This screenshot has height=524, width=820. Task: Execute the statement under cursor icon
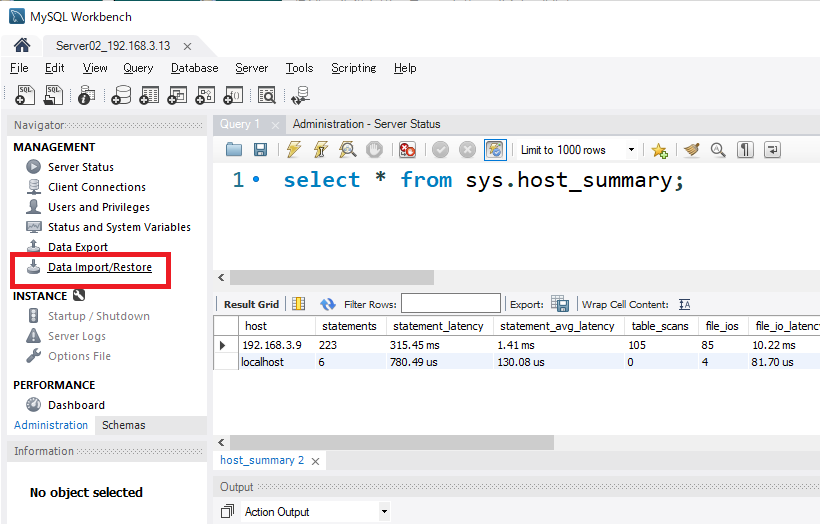coord(321,150)
